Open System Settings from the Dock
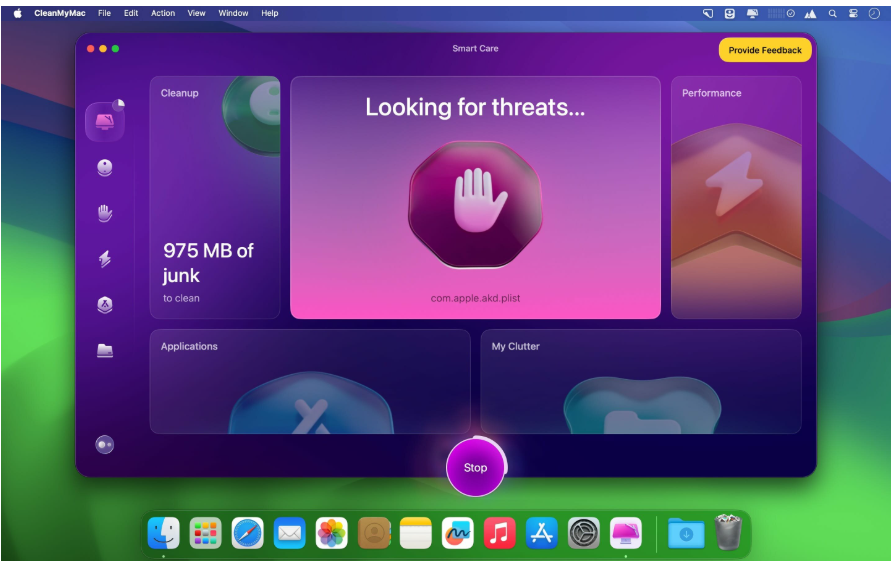The width and height of the screenshot is (892, 561). click(584, 533)
